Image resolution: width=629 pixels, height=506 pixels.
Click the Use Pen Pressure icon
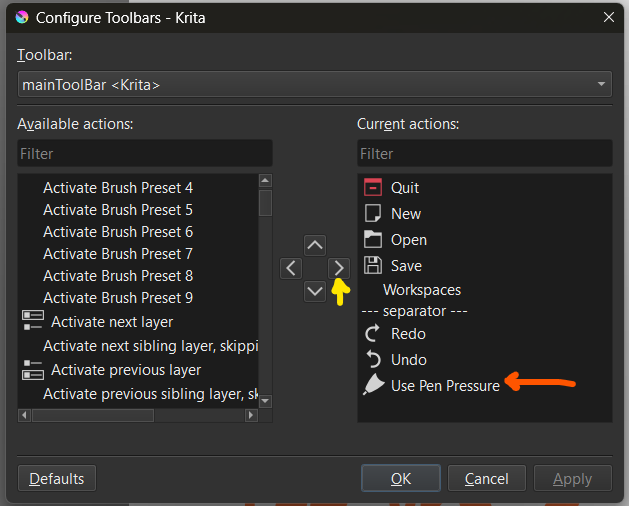373,385
